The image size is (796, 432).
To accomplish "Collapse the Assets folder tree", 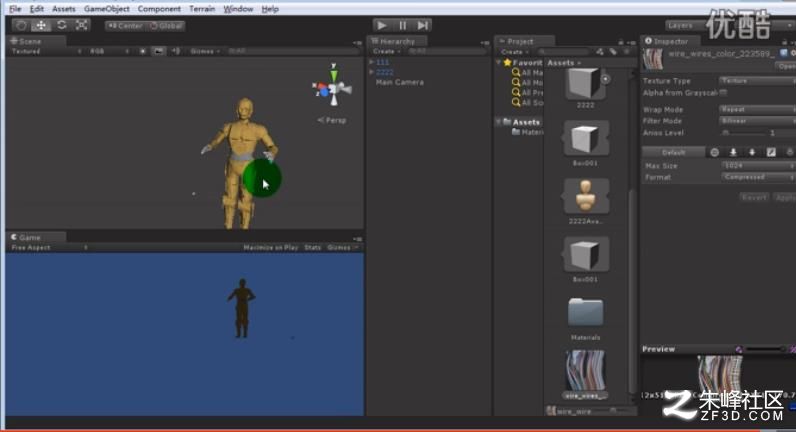I will tap(499, 122).
